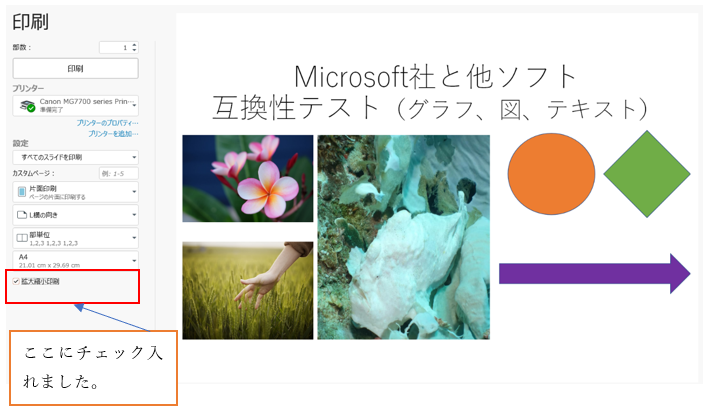Click the purple arrow shape in preview
Screen dimensions: 713x410
coord(595,274)
